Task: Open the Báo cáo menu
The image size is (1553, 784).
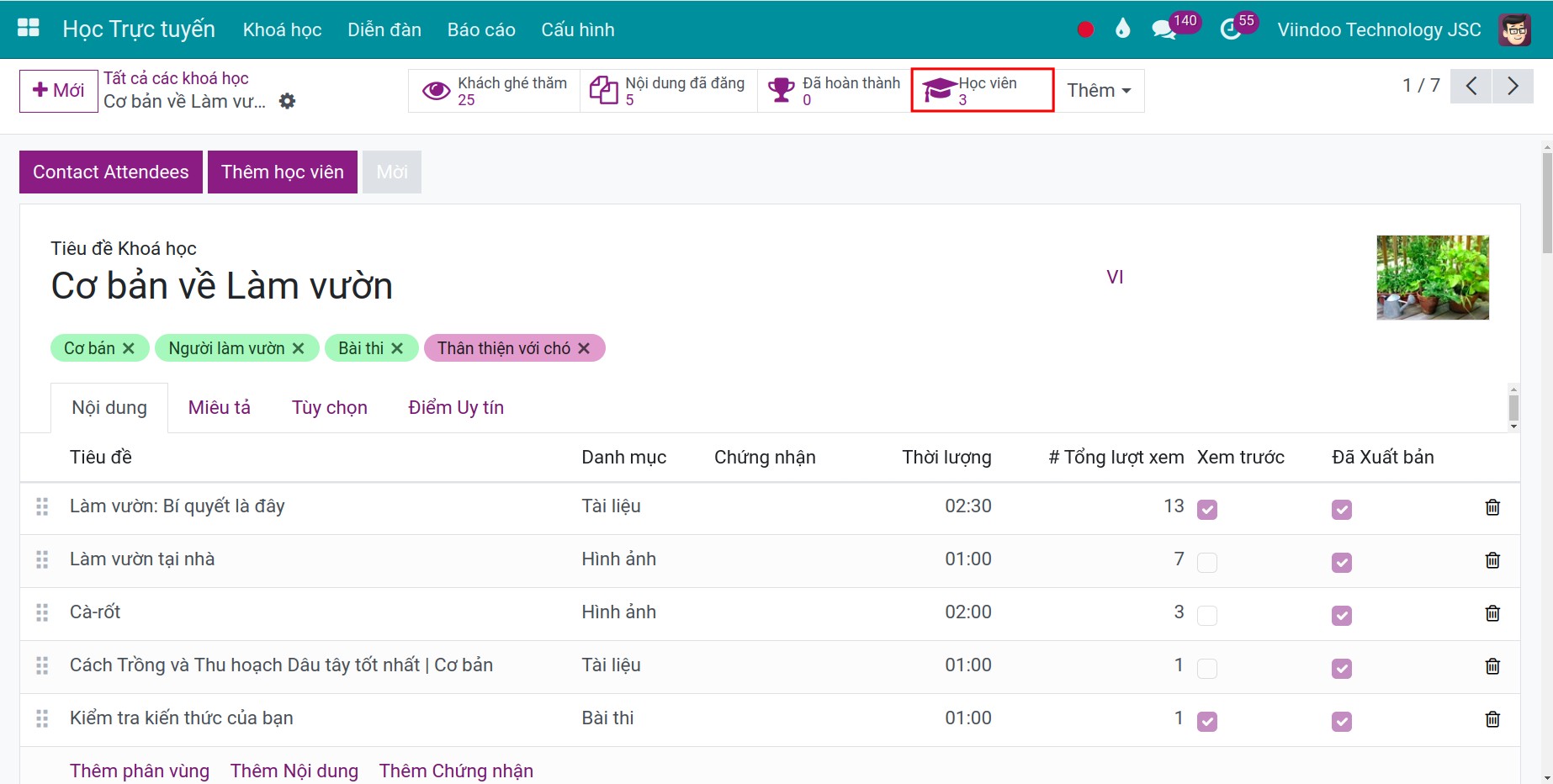Action: pos(481,29)
